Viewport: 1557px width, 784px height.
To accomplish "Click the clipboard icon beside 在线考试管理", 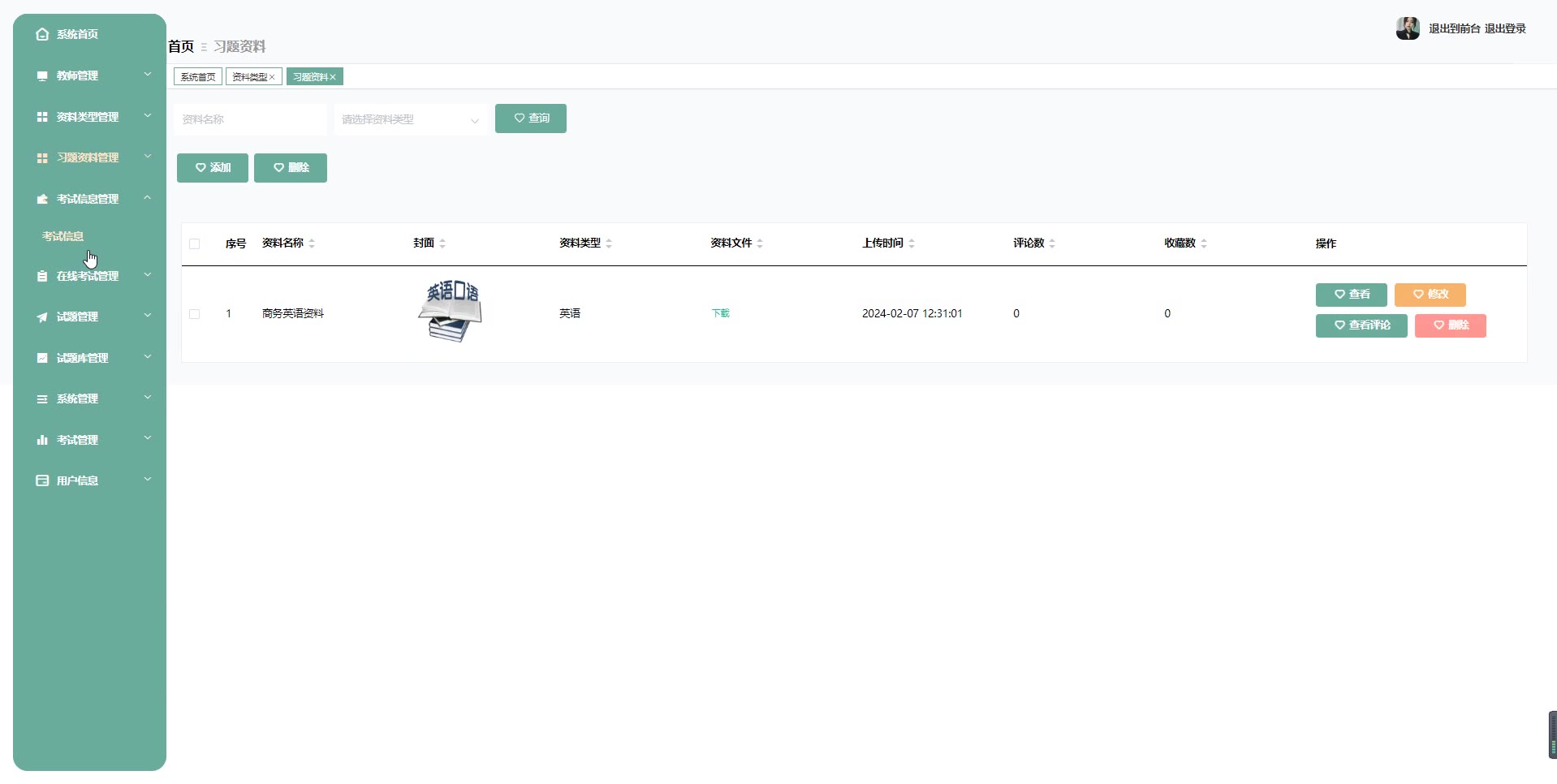I will click(42, 276).
